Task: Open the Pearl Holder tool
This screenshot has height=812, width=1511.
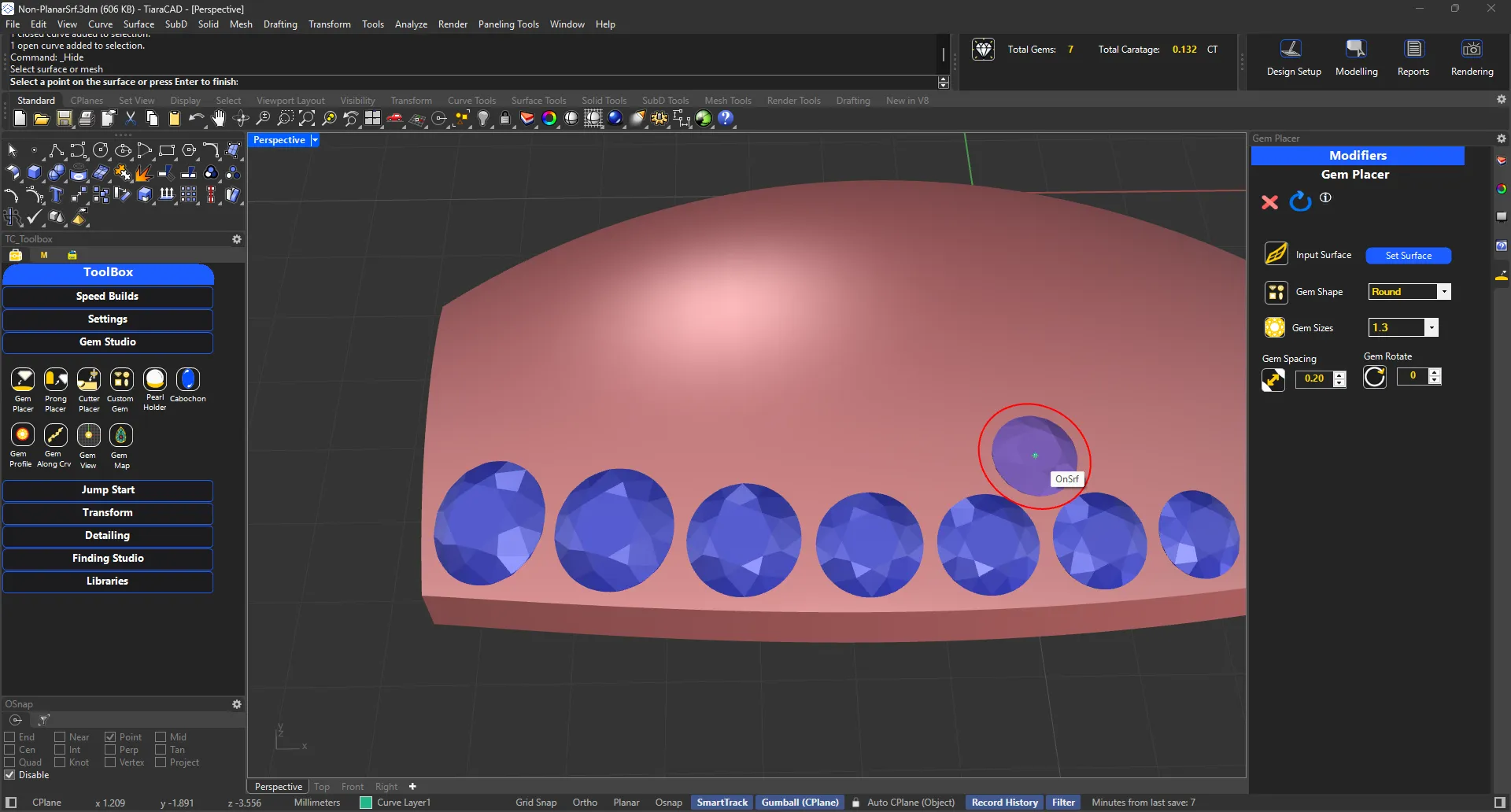Action: pyautogui.click(x=155, y=379)
